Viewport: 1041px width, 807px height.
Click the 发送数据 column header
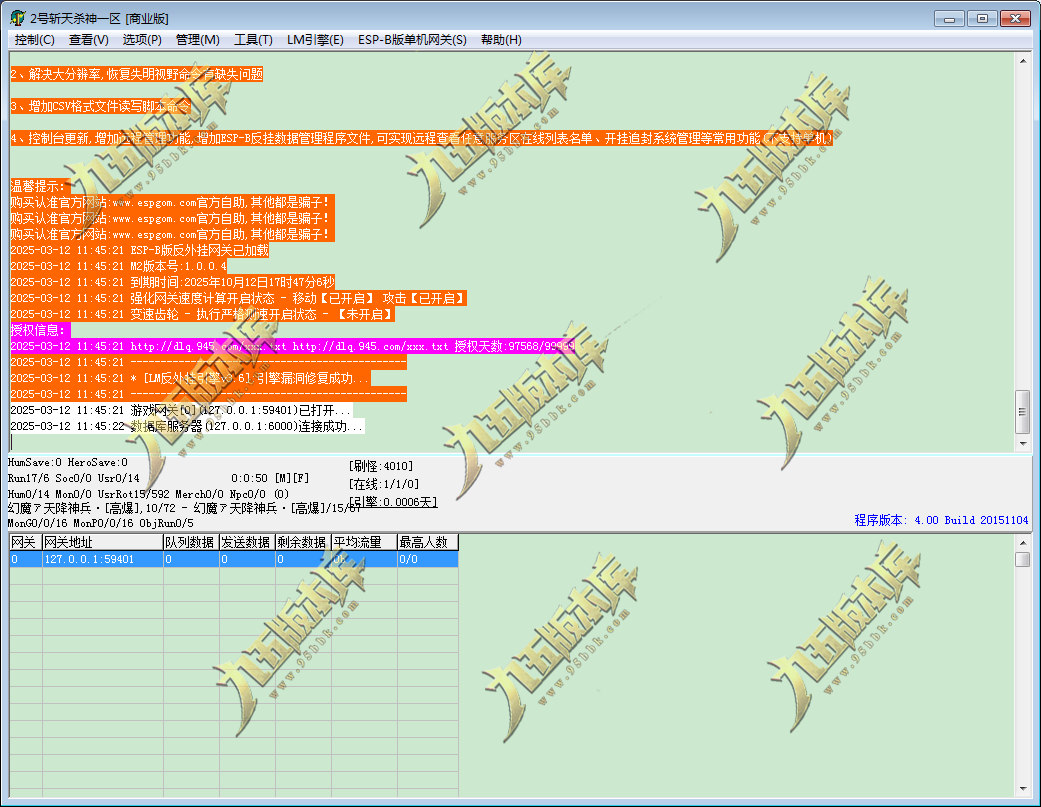[247, 542]
